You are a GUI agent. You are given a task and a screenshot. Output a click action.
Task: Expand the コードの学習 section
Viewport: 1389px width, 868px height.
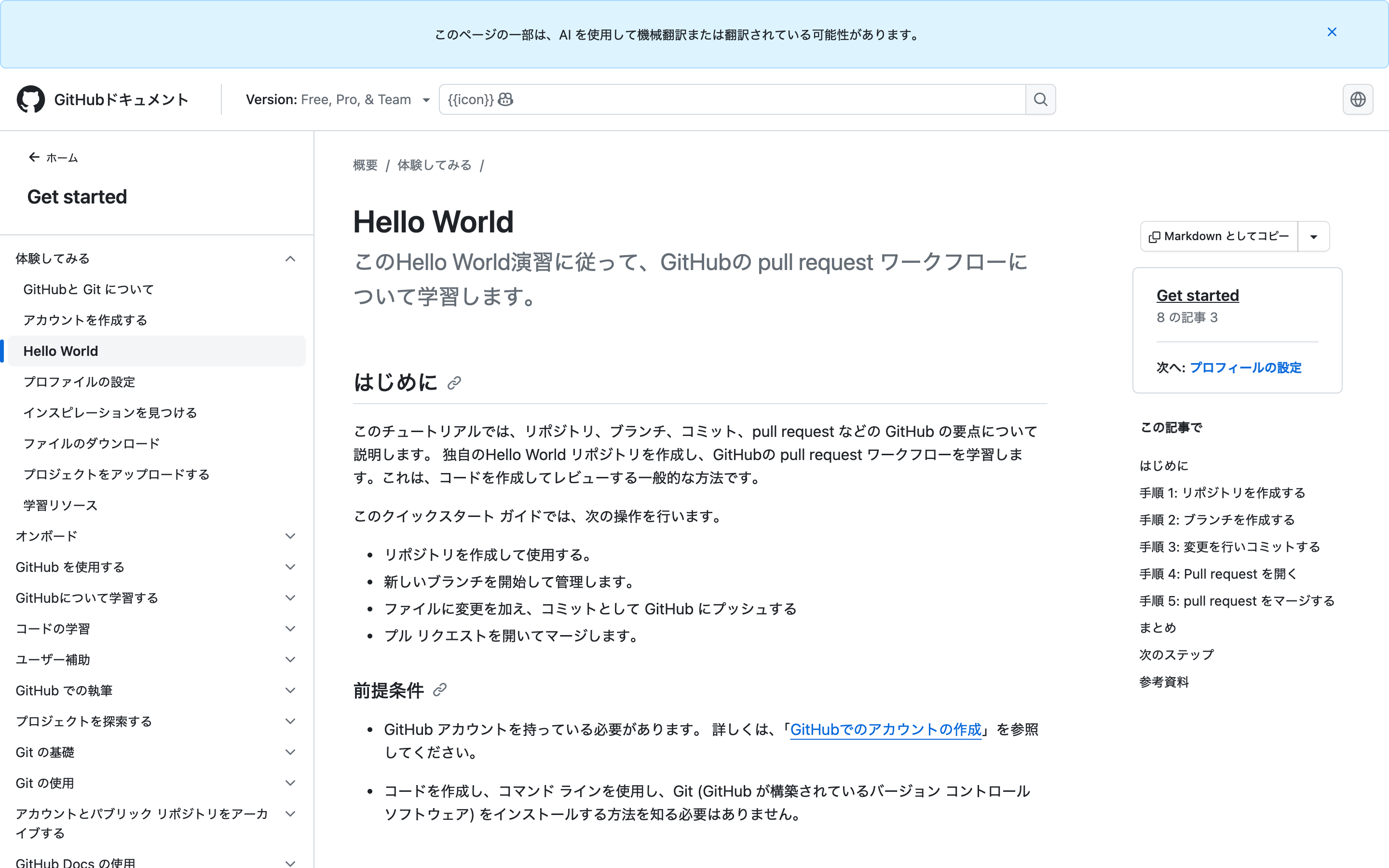point(290,629)
